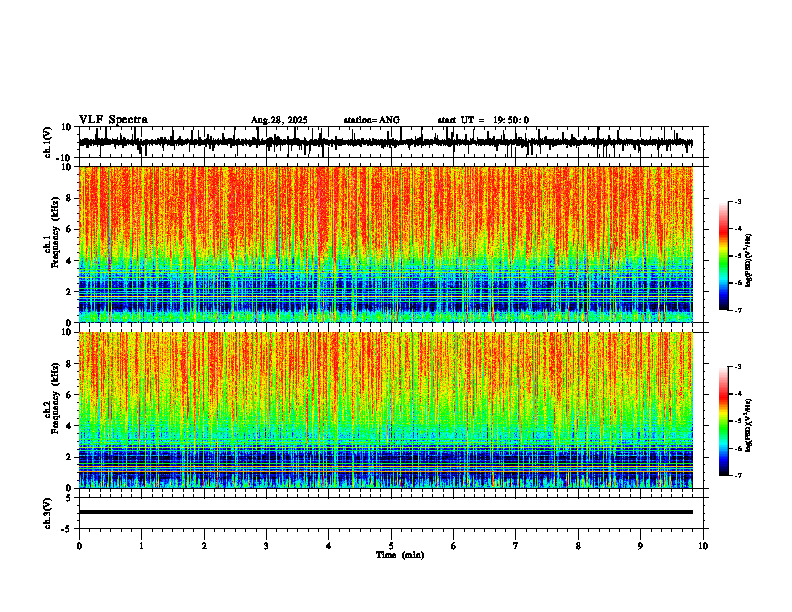Click the ch.1 voltage waveform trace
The width and height of the screenshot is (792, 612).
pyautogui.click(x=386, y=143)
